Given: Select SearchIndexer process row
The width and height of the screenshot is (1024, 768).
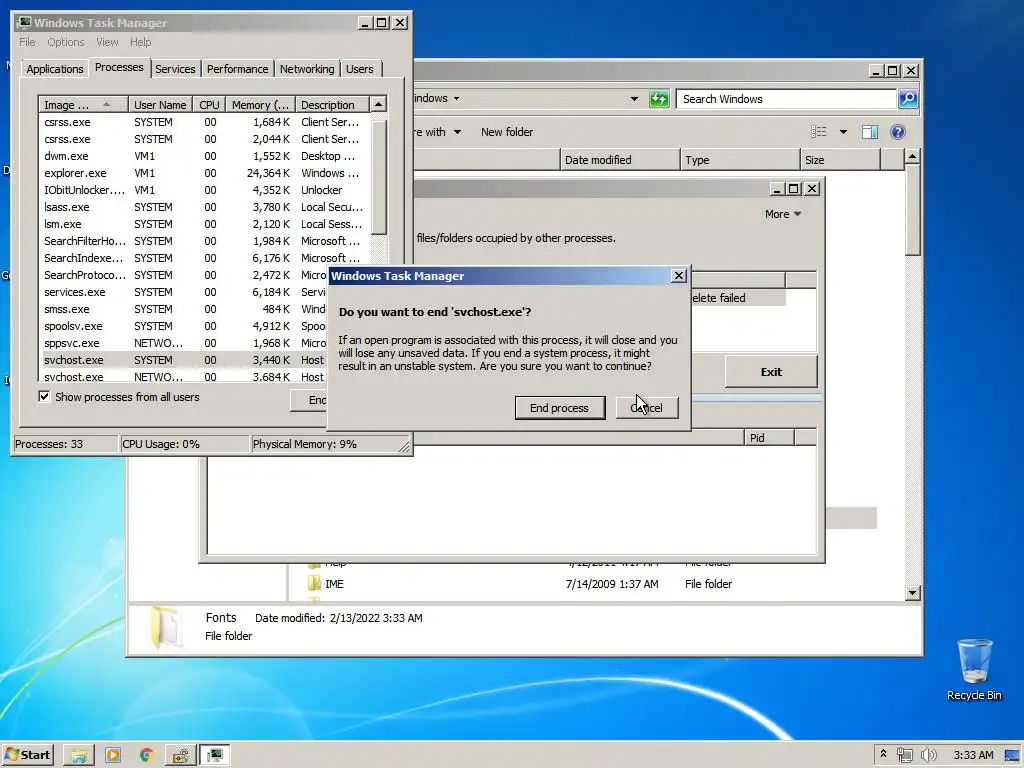Looking at the screenshot, I should (204, 258).
